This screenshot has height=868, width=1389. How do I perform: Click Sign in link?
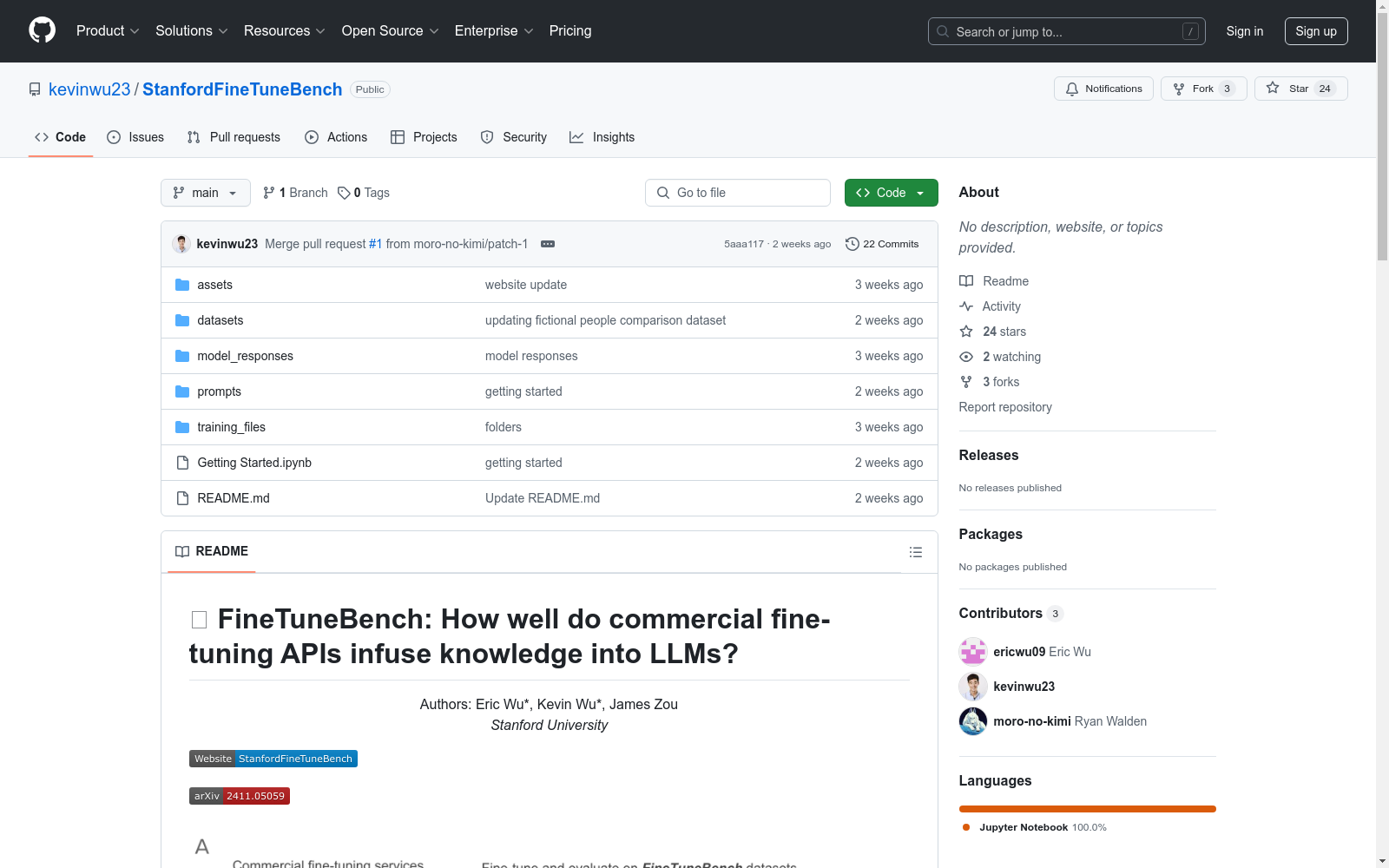click(x=1245, y=31)
